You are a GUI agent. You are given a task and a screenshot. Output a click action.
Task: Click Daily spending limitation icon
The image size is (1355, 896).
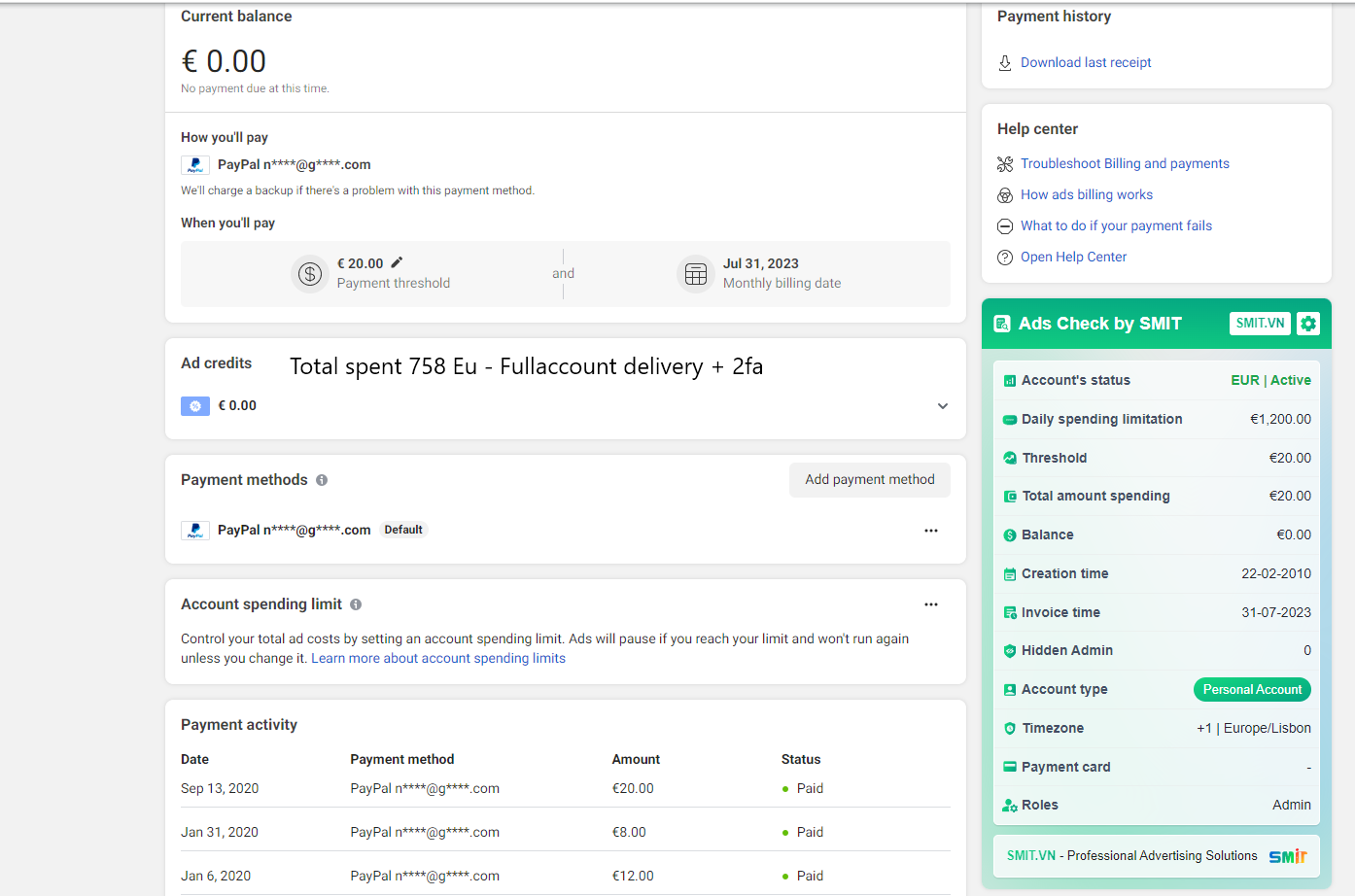pyautogui.click(x=1010, y=420)
